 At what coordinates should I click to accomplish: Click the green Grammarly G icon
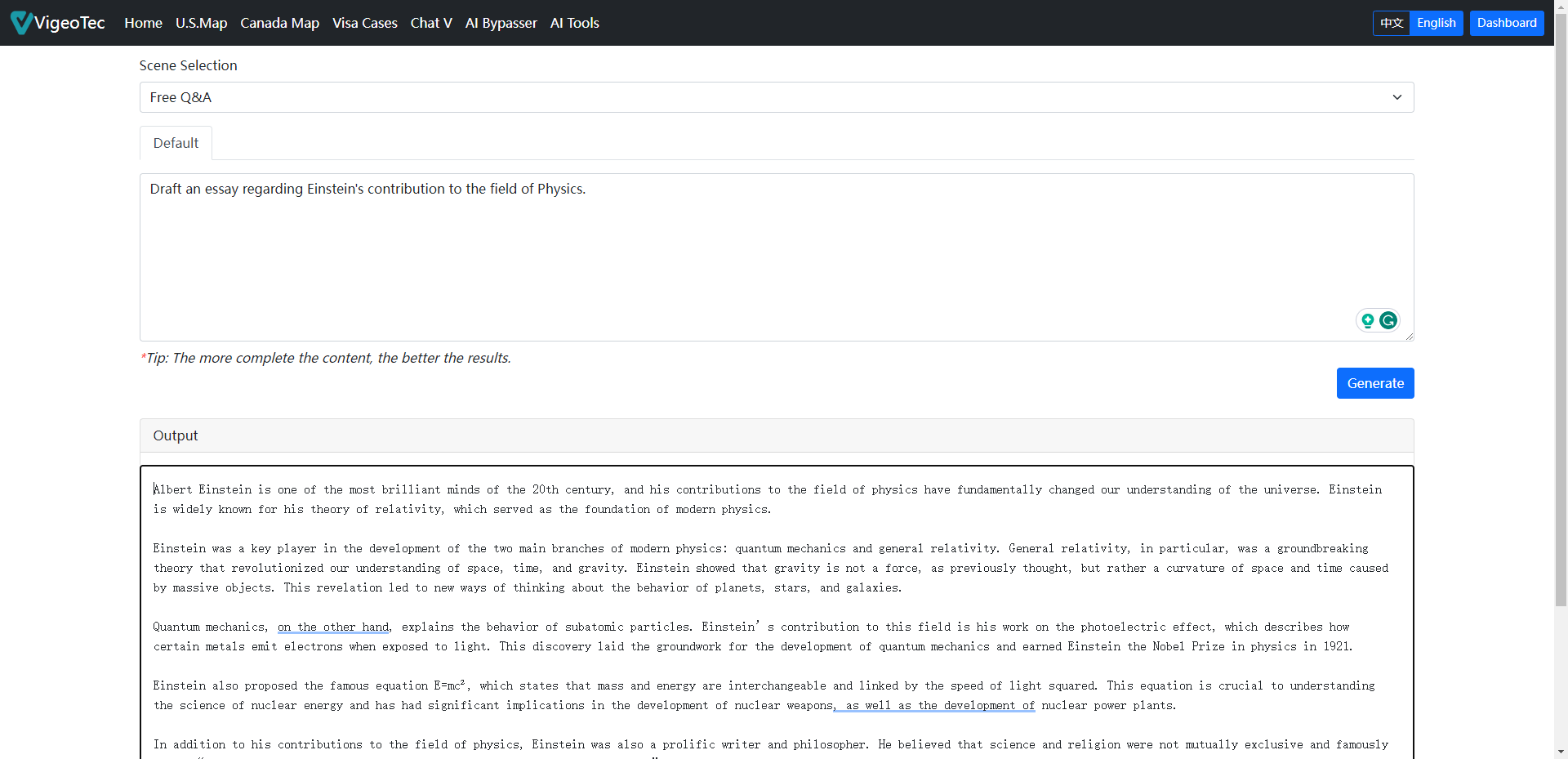(x=1388, y=320)
